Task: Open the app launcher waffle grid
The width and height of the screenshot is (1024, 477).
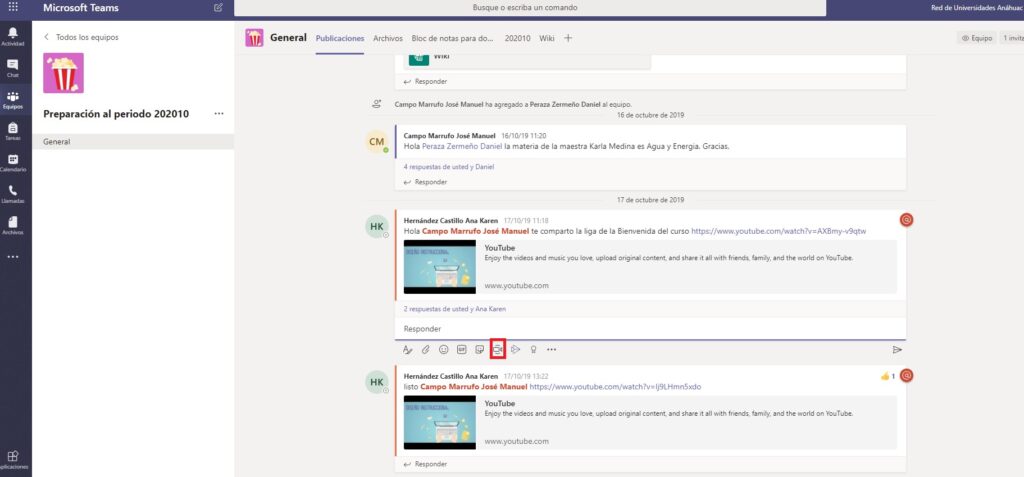Action: [x=13, y=7]
